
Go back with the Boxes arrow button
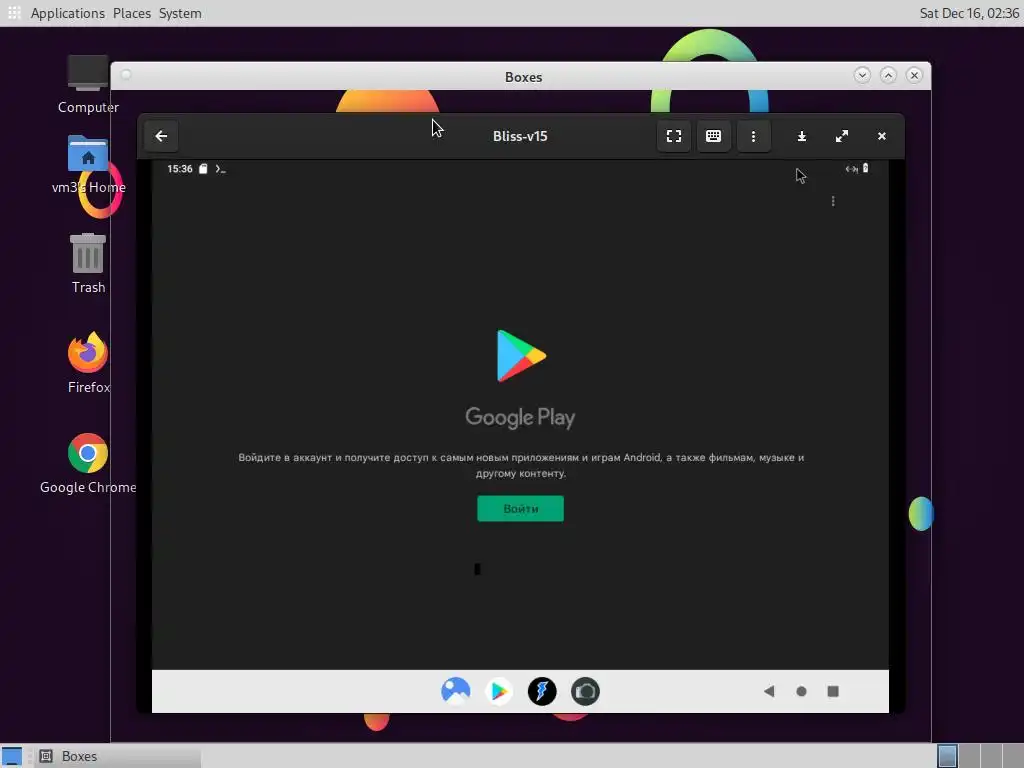click(x=161, y=136)
